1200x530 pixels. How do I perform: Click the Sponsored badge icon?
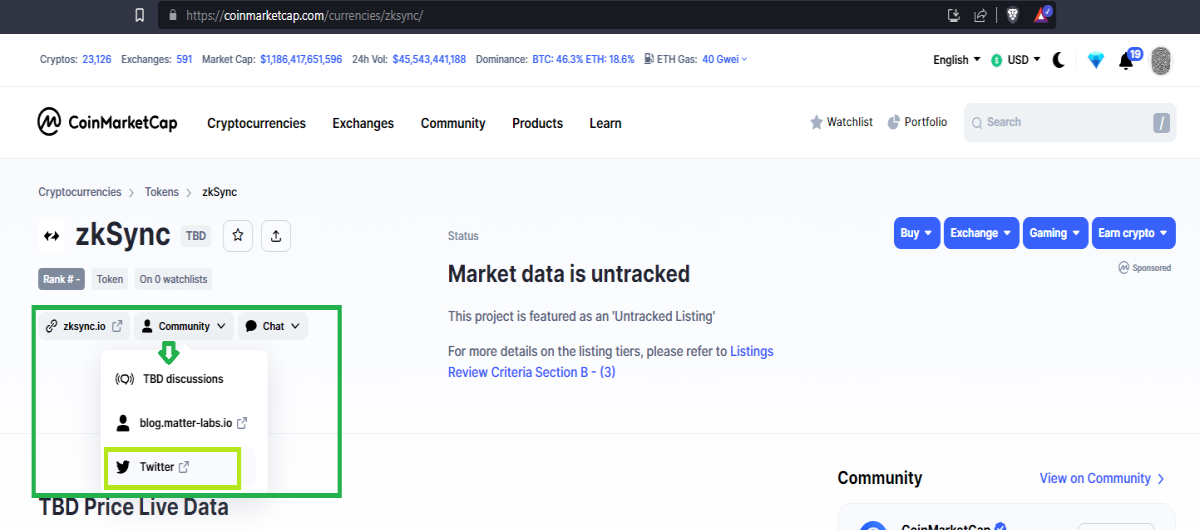coord(1124,268)
